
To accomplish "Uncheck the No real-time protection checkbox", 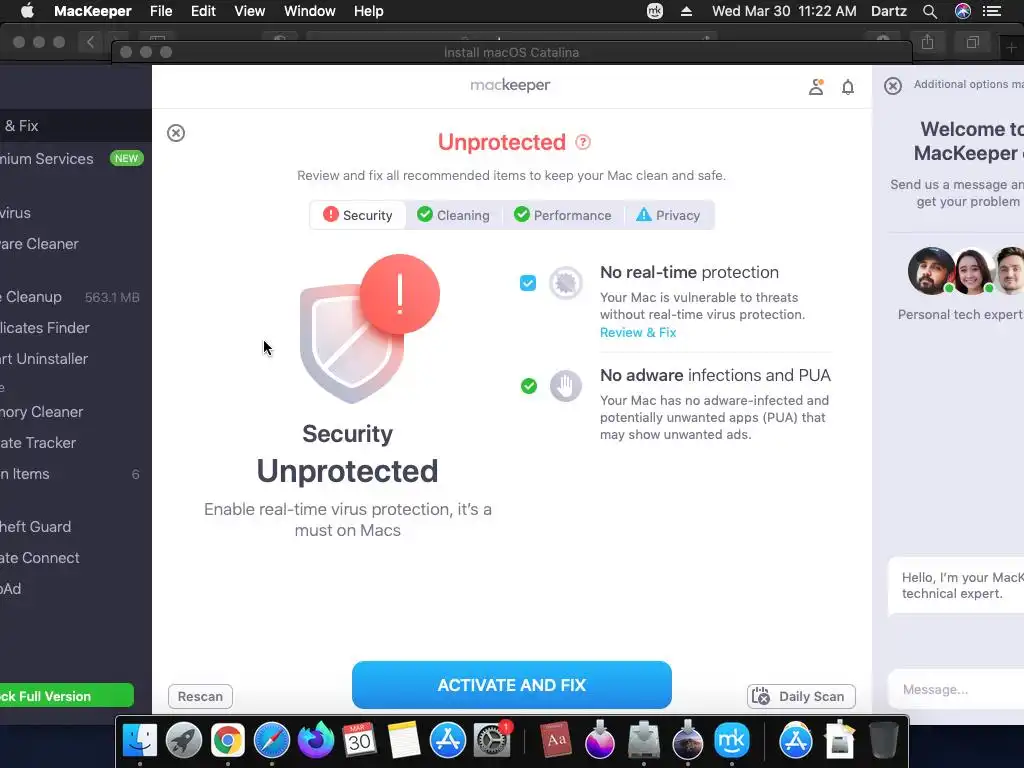I will click(x=528, y=283).
